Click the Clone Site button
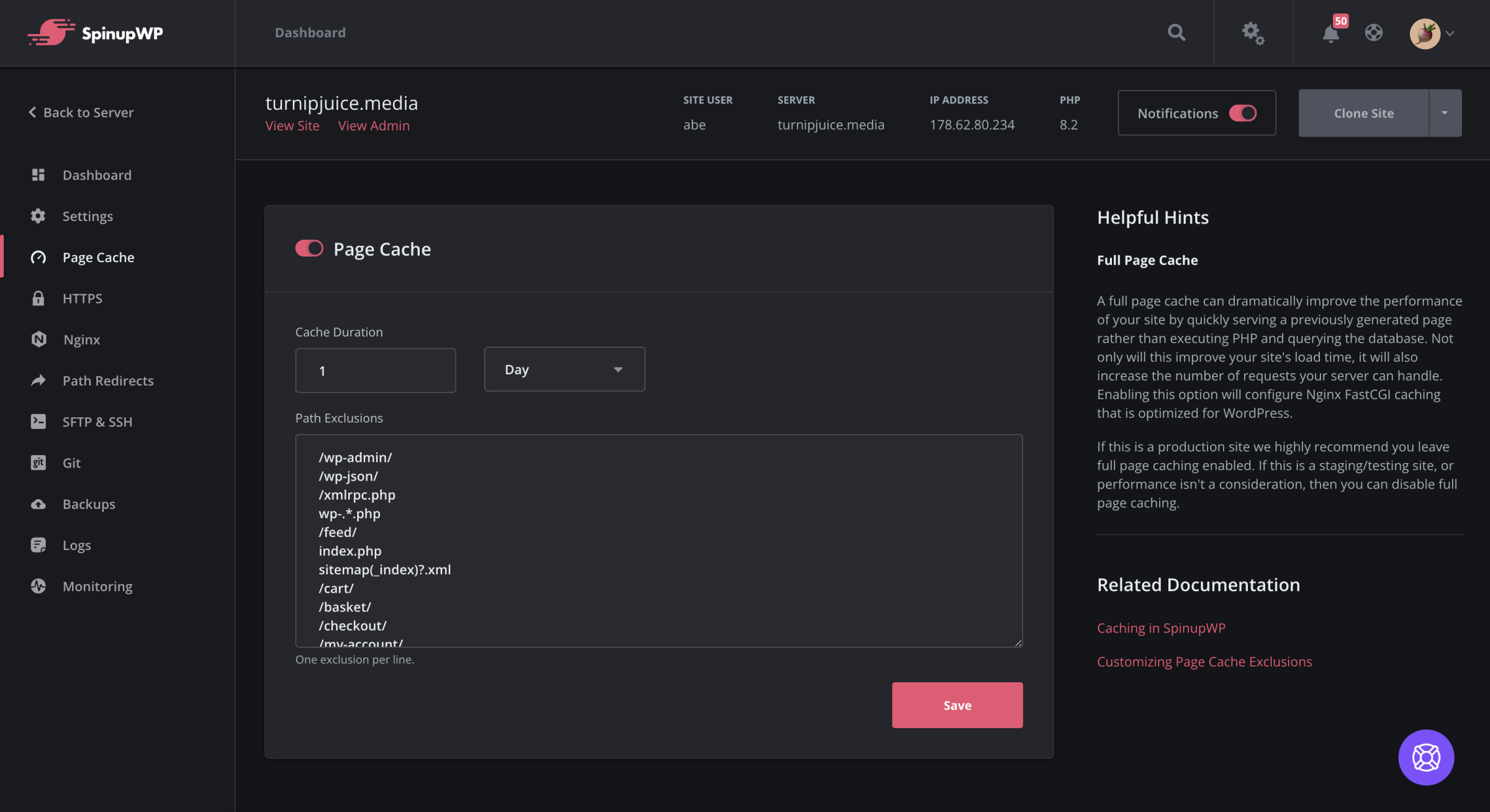Screen dimensions: 1490x812 coord(1363,113)
